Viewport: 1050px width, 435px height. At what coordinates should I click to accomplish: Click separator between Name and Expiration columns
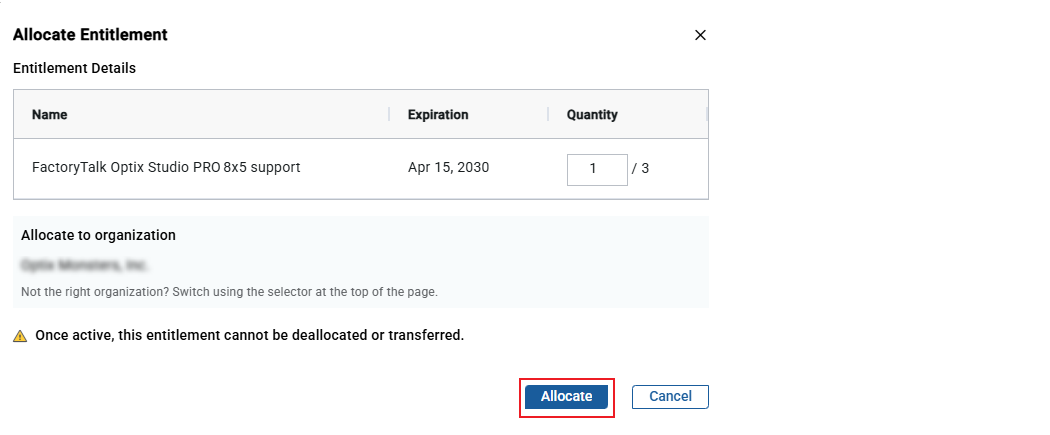(389, 115)
